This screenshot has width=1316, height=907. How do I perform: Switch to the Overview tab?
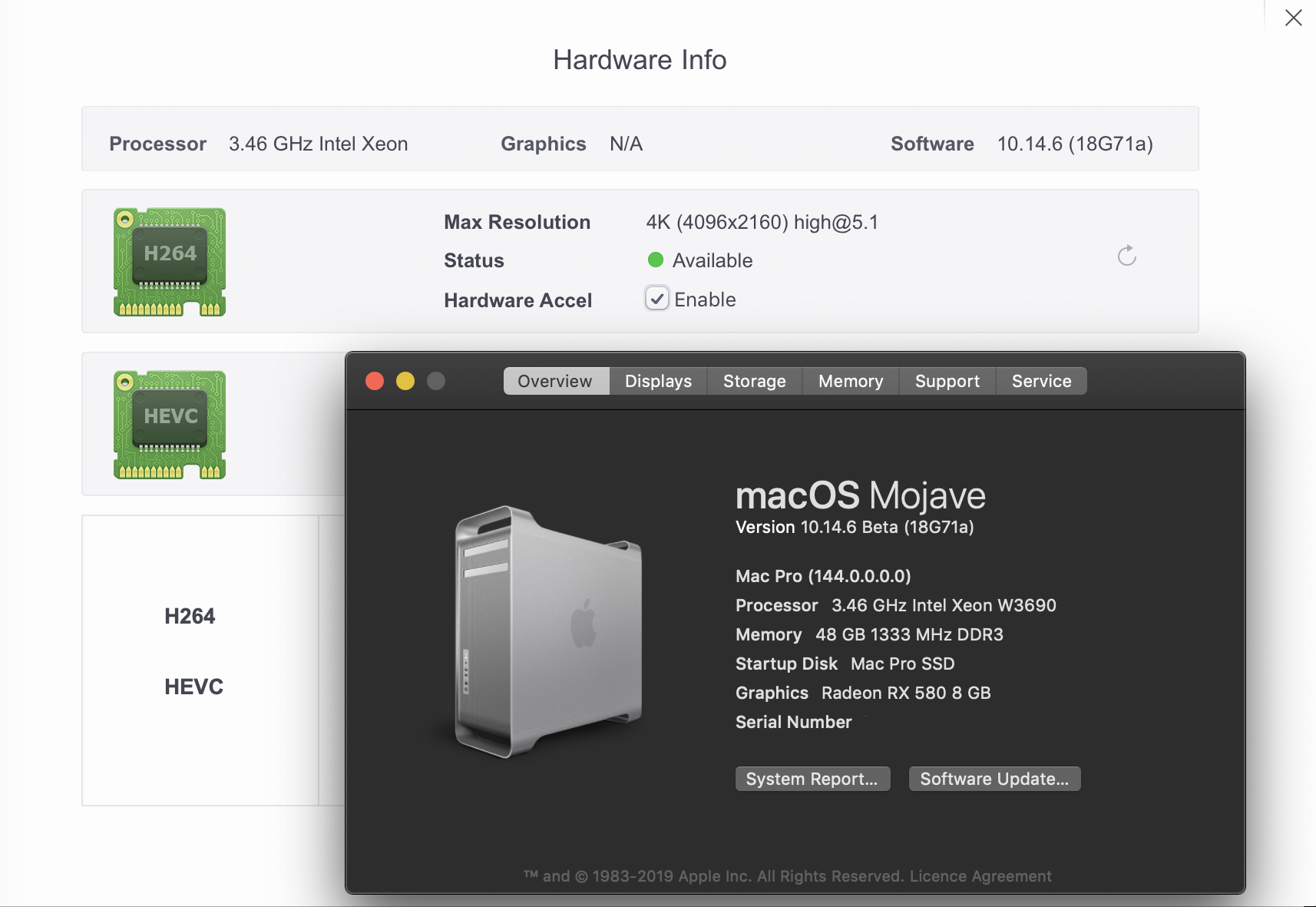click(x=556, y=381)
